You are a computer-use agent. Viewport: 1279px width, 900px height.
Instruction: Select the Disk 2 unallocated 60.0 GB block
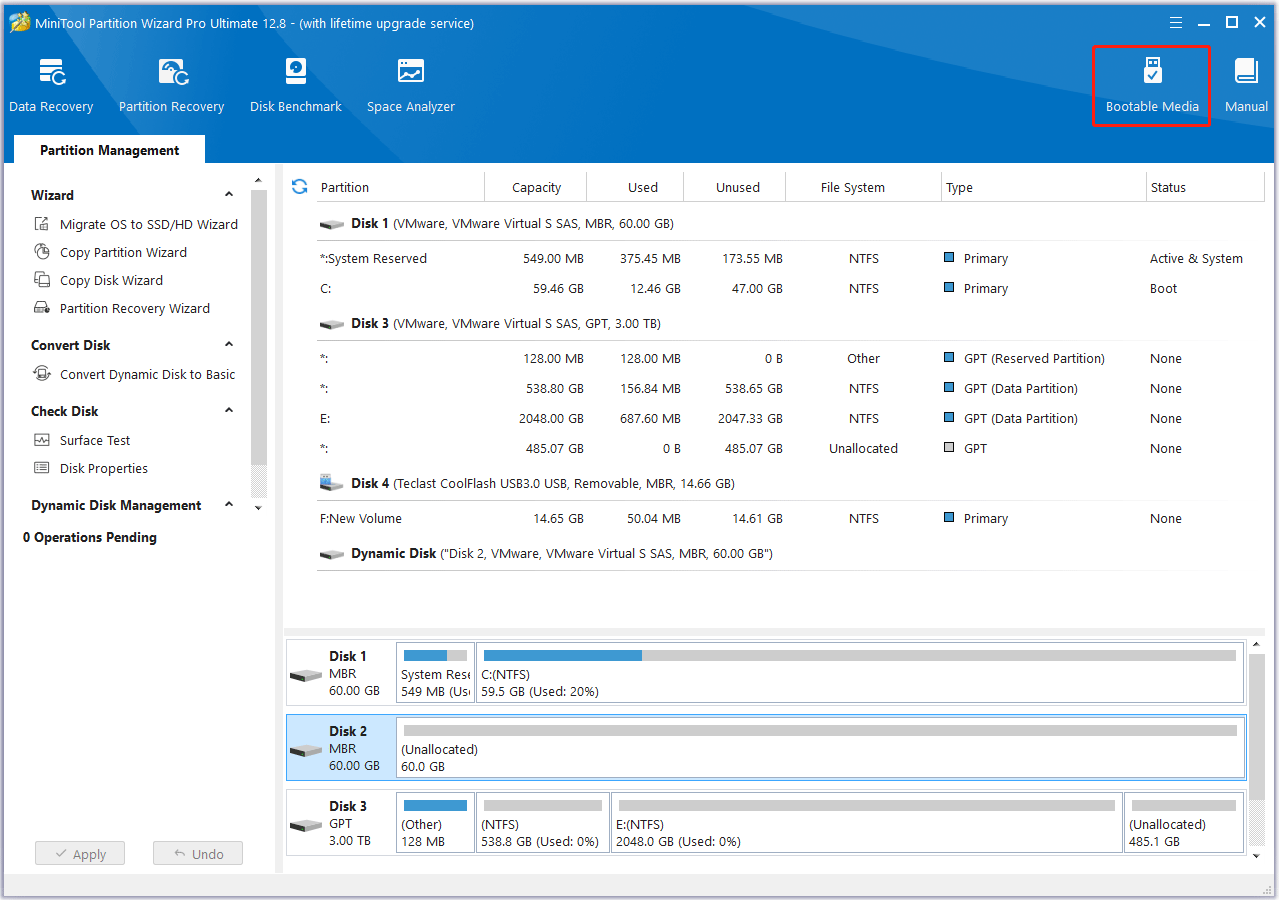pos(820,748)
